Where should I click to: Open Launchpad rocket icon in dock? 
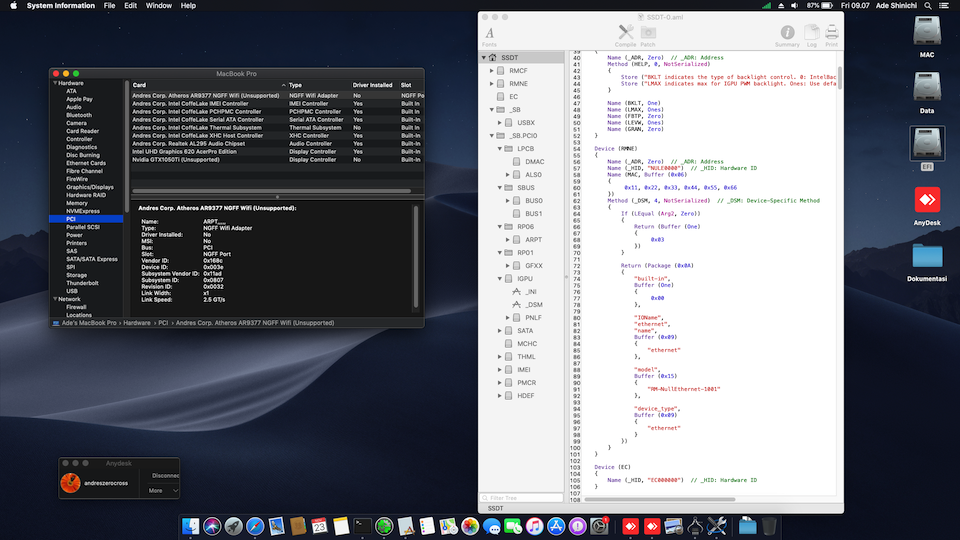tap(233, 526)
